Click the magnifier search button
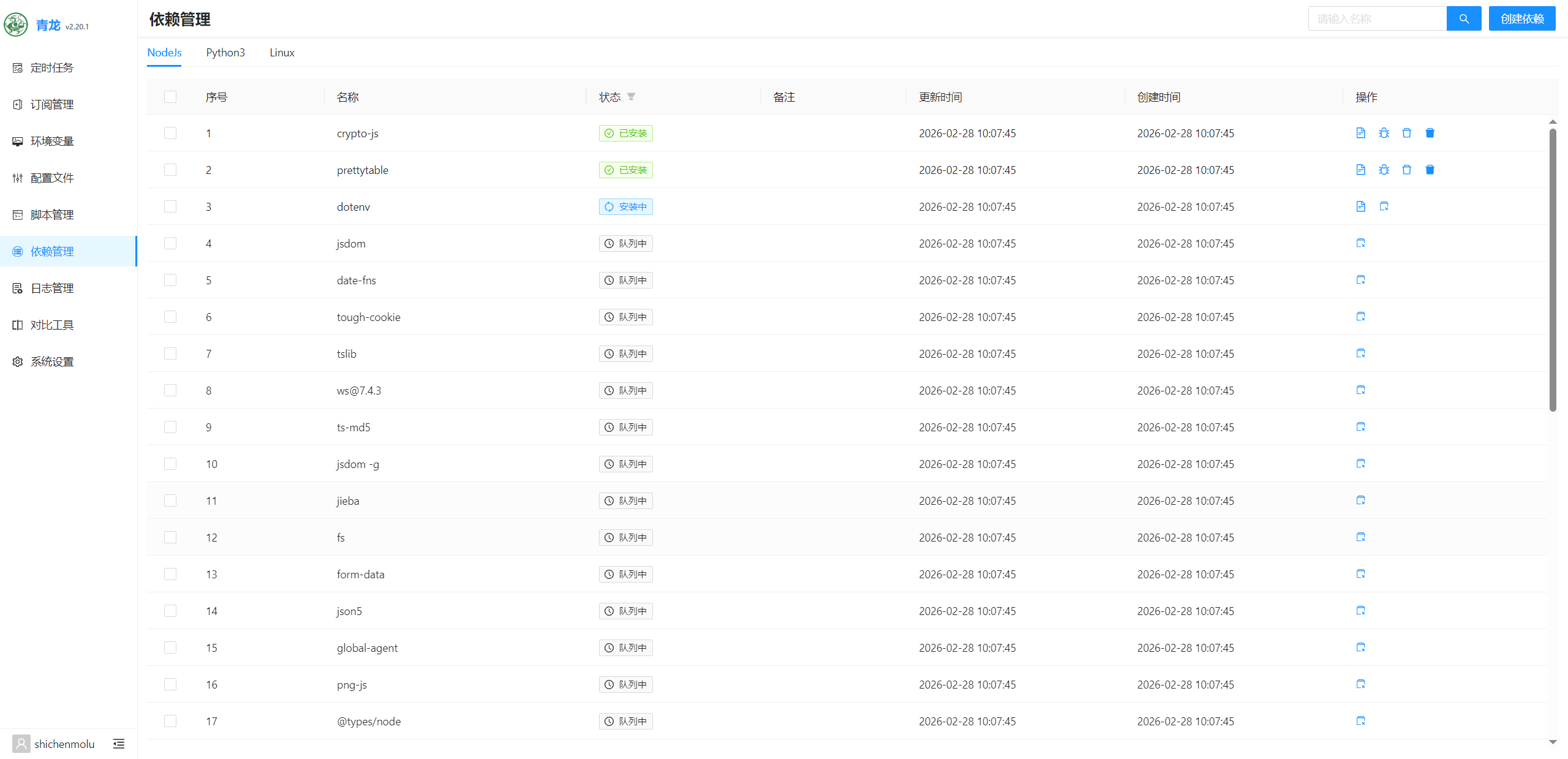This screenshot has width=1568, height=759. (x=1463, y=19)
